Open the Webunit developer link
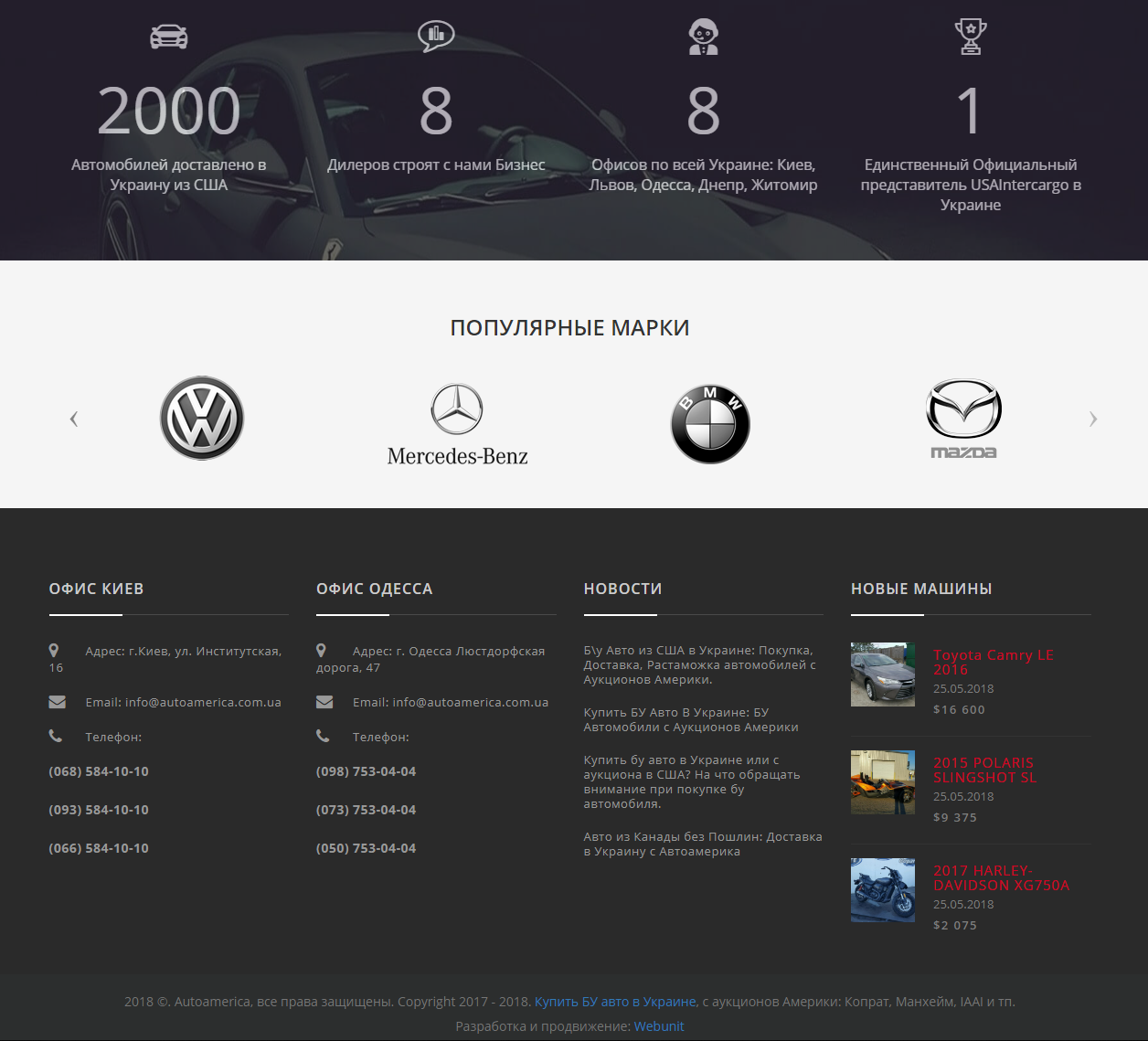Image resolution: width=1148 pixels, height=1041 pixels. click(659, 1026)
